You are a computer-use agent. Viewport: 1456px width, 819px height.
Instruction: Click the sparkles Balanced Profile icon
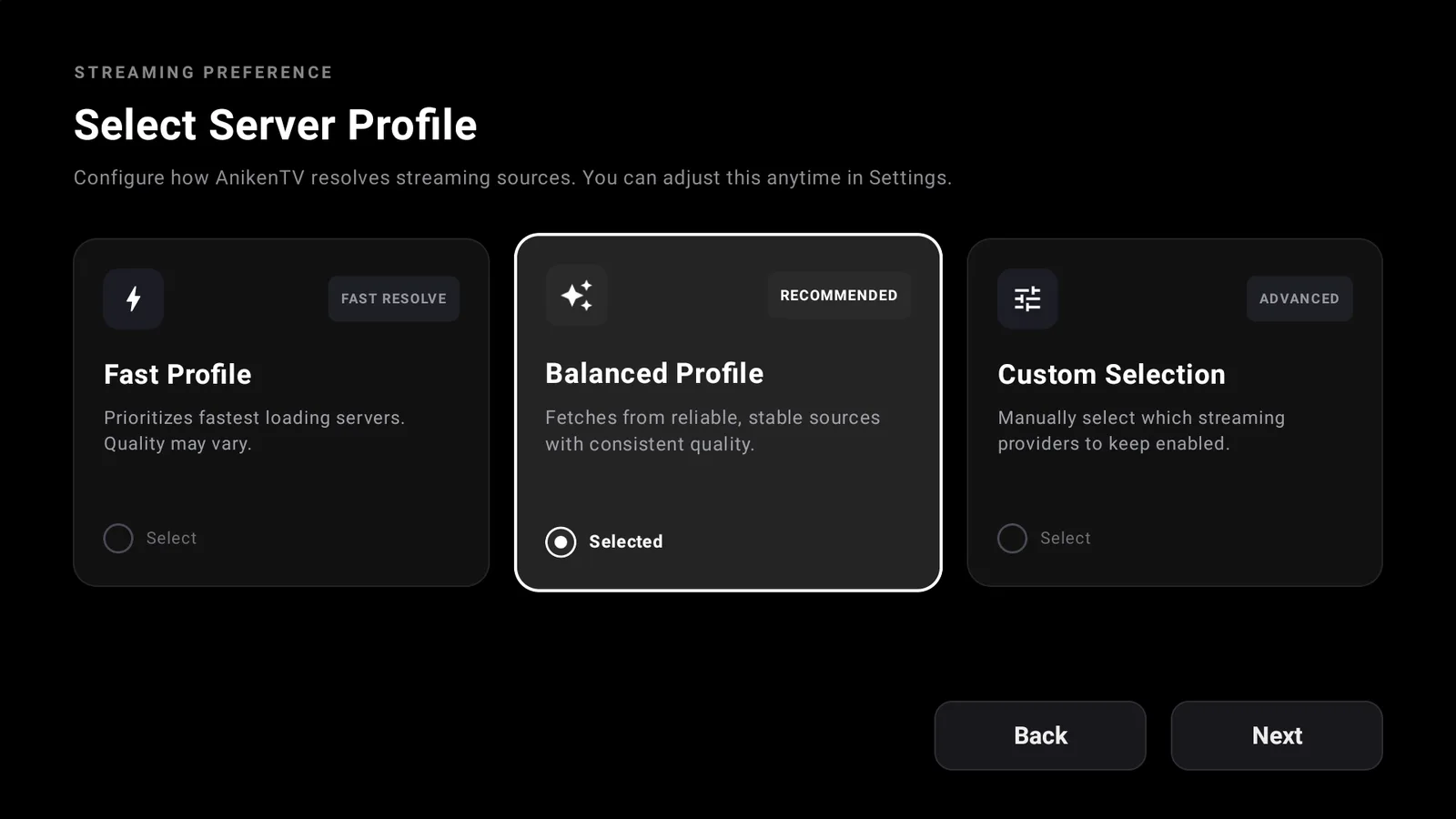[x=576, y=295]
